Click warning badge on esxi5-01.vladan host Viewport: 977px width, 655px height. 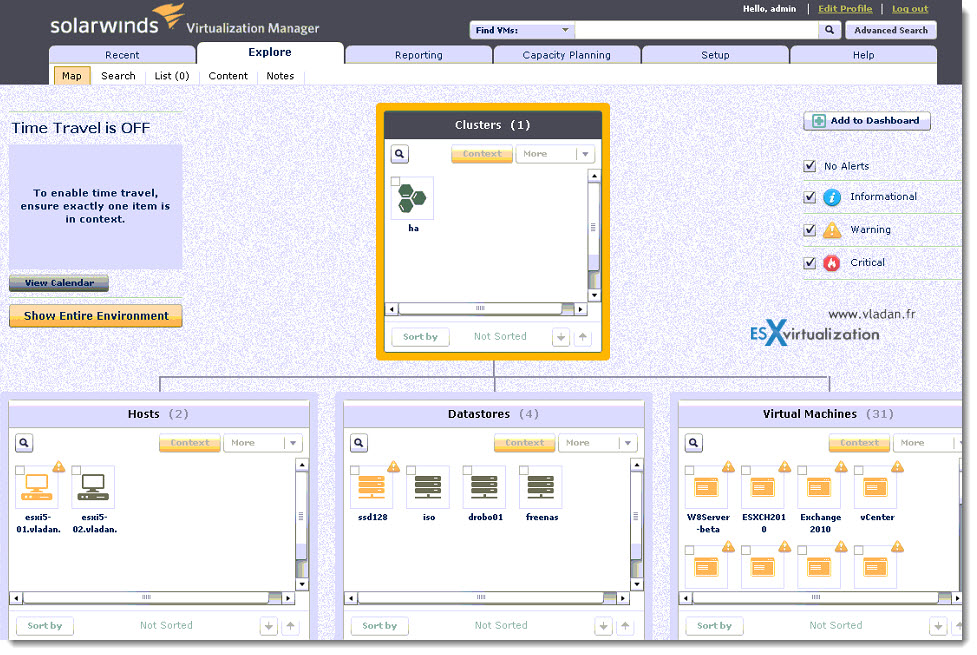tap(59, 466)
